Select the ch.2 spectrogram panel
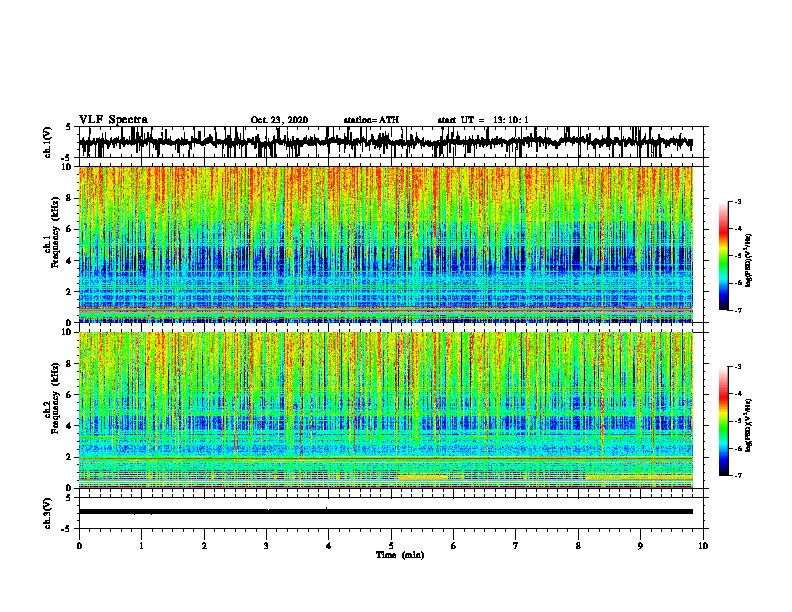This screenshot has width=792, height=612. click(386, 410)
